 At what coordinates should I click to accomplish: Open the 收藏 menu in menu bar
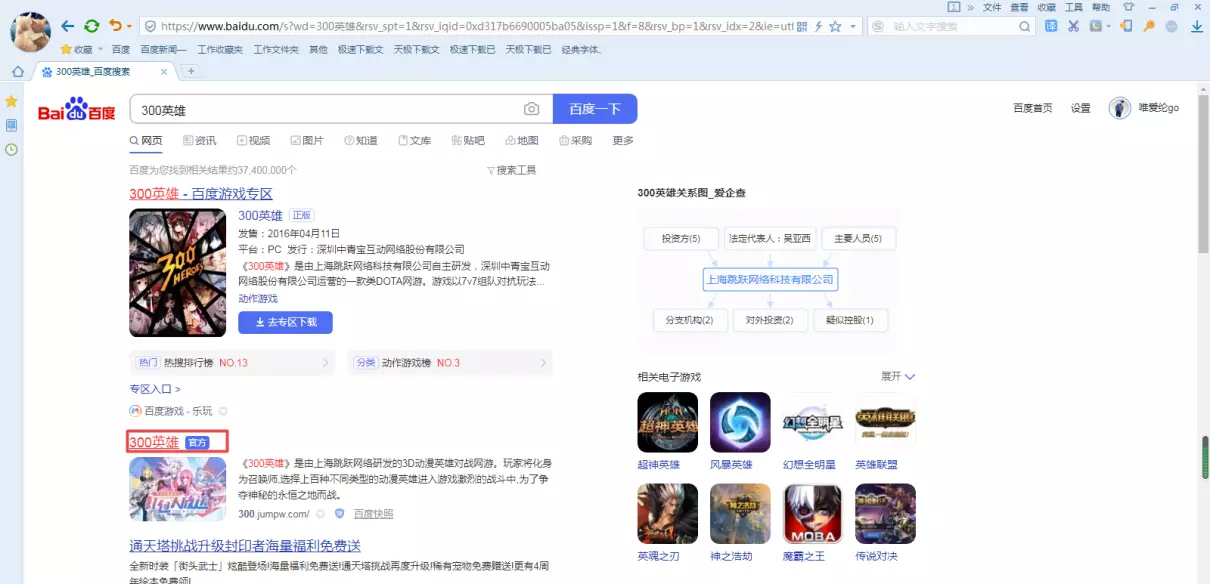click(x=1046, y=7)
